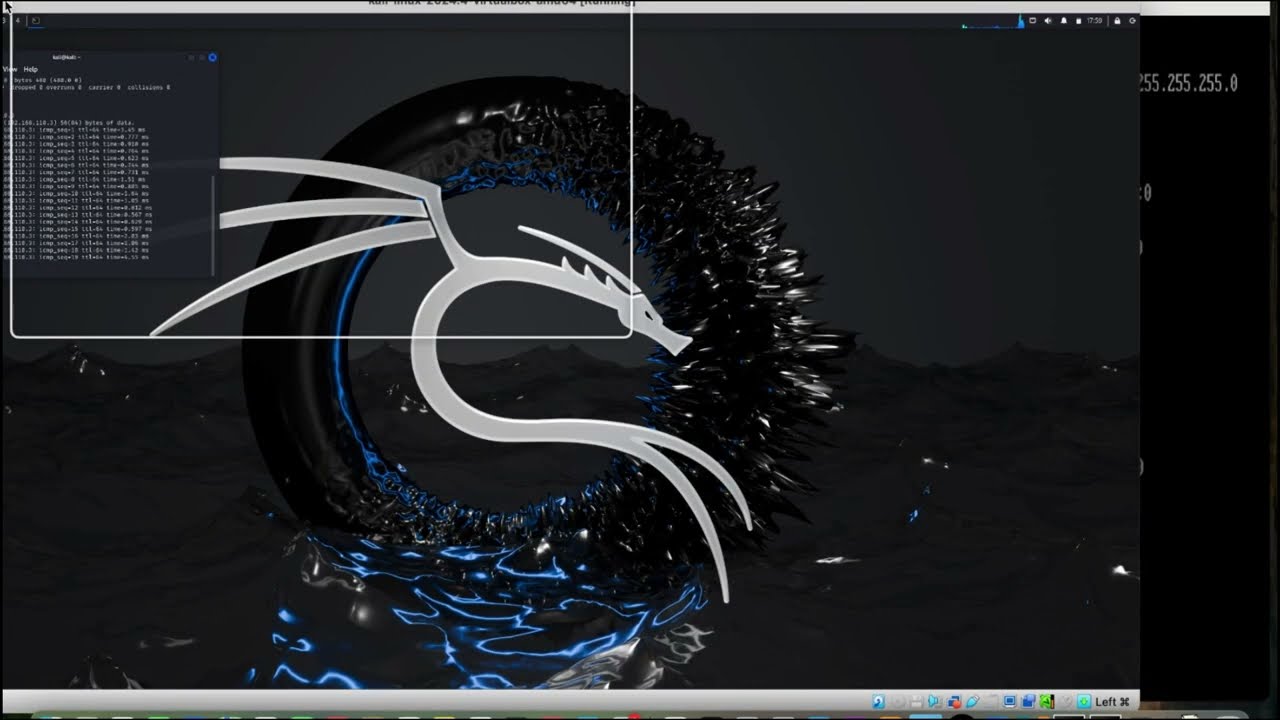Click the Kali panel battery clipboard icon
Image resolution: width=1280 pixels, height=720 pixels.
pyautogui.click(x=1079, y=21)
